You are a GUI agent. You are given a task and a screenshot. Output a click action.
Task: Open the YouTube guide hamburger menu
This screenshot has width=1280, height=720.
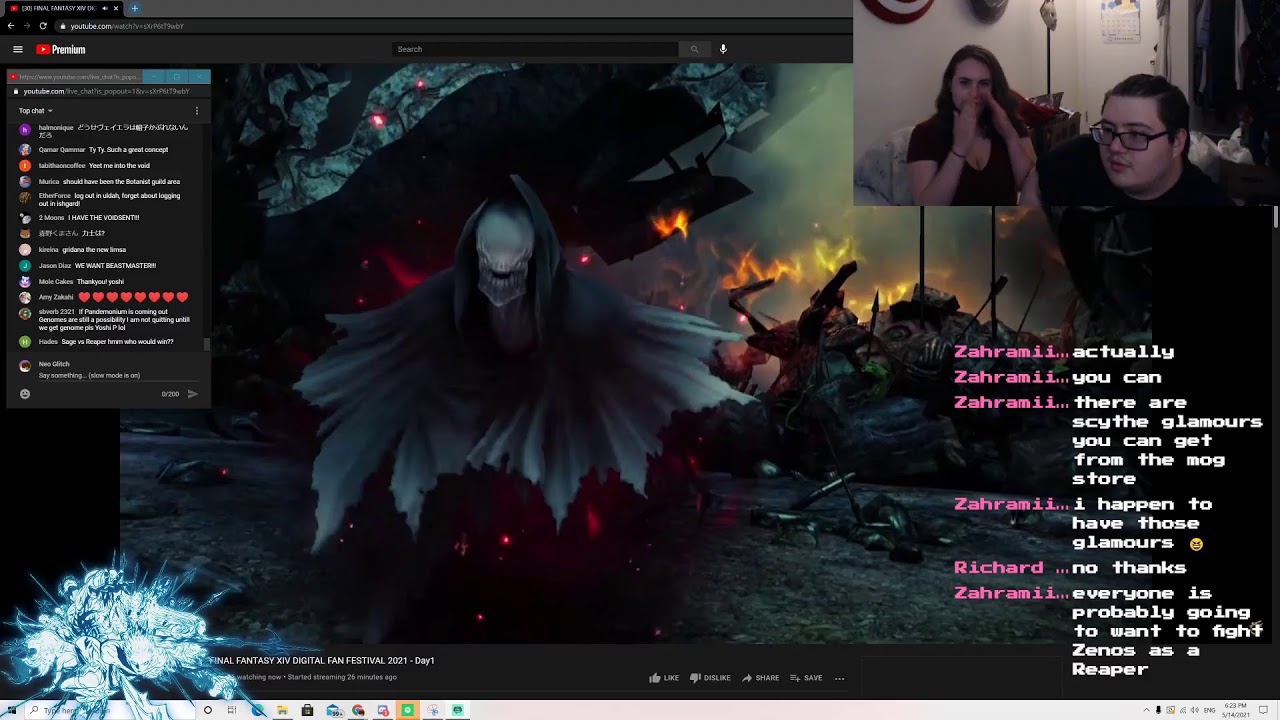tap(17, 49)
